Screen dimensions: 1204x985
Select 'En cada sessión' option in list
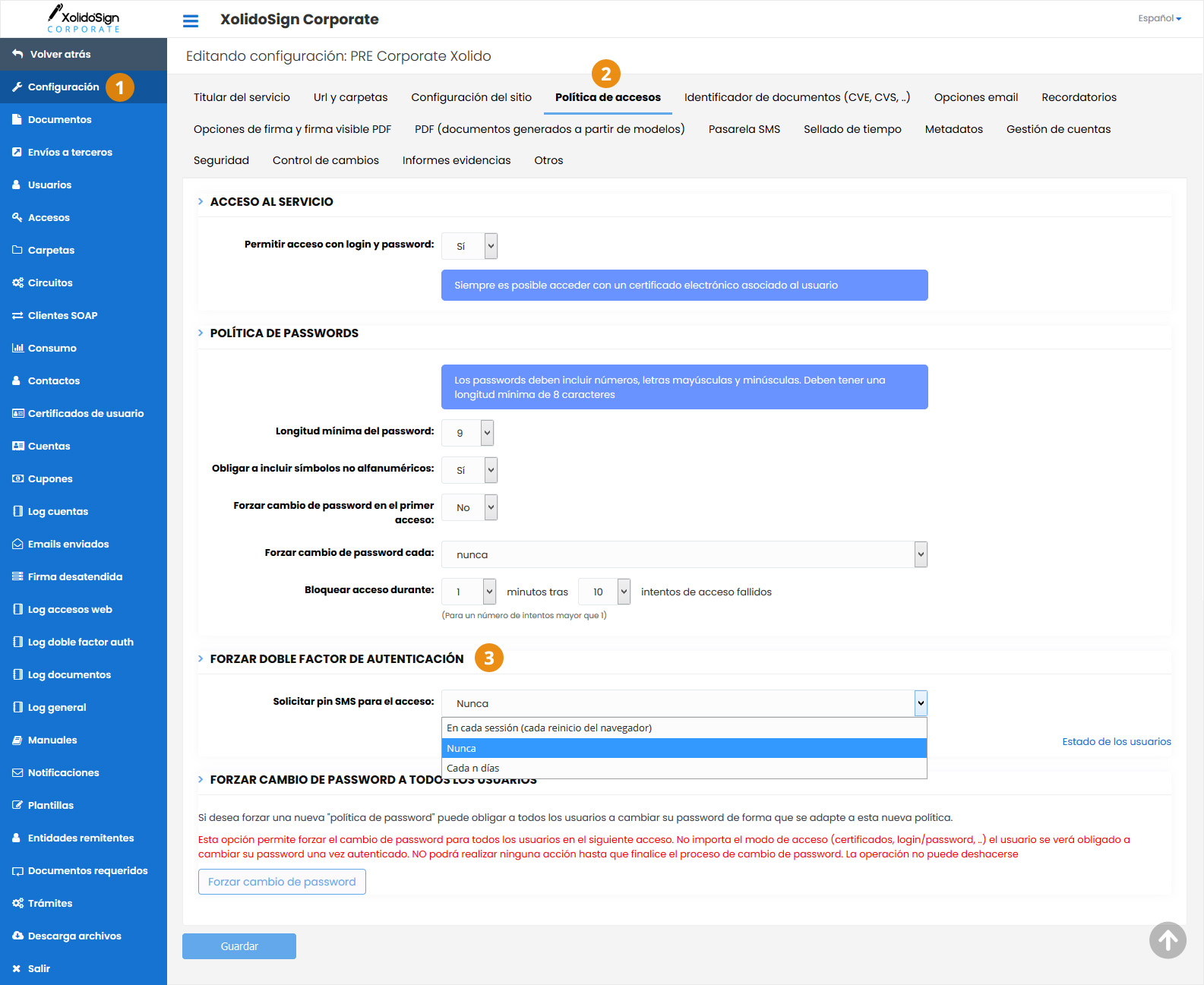click(x=684, y=728)
